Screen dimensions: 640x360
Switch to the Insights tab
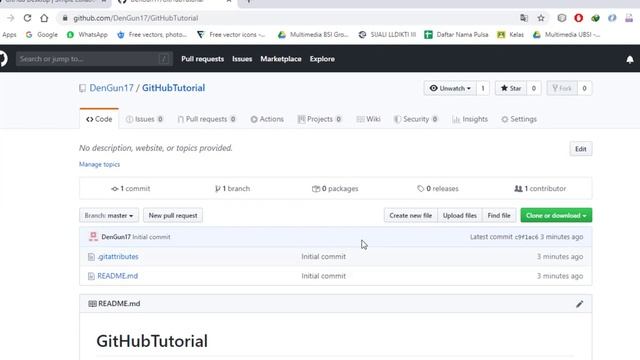470,119
